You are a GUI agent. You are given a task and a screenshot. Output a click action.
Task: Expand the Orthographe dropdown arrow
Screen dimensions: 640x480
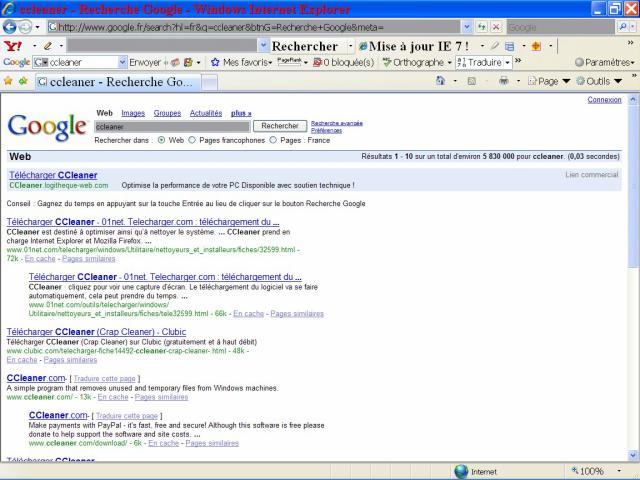coord(449,63)
